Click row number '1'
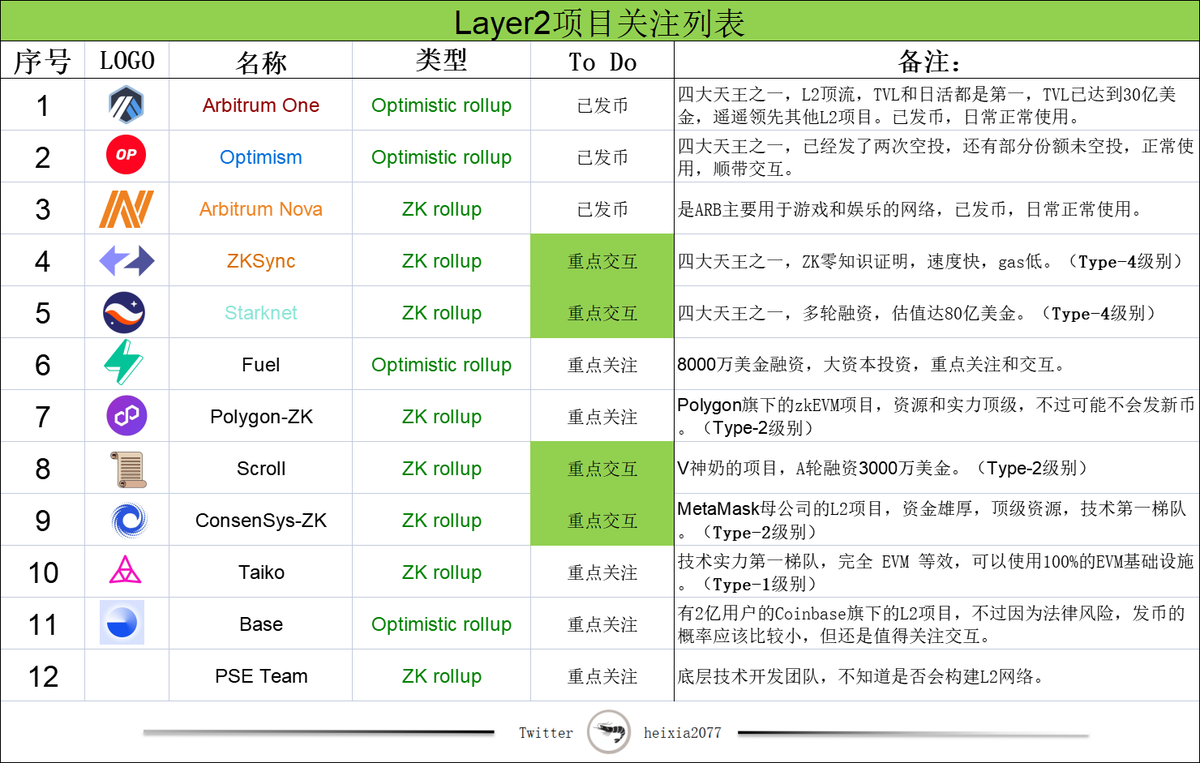The height and width of the screenshot is (763, 1200). click(x=42, y=105)
